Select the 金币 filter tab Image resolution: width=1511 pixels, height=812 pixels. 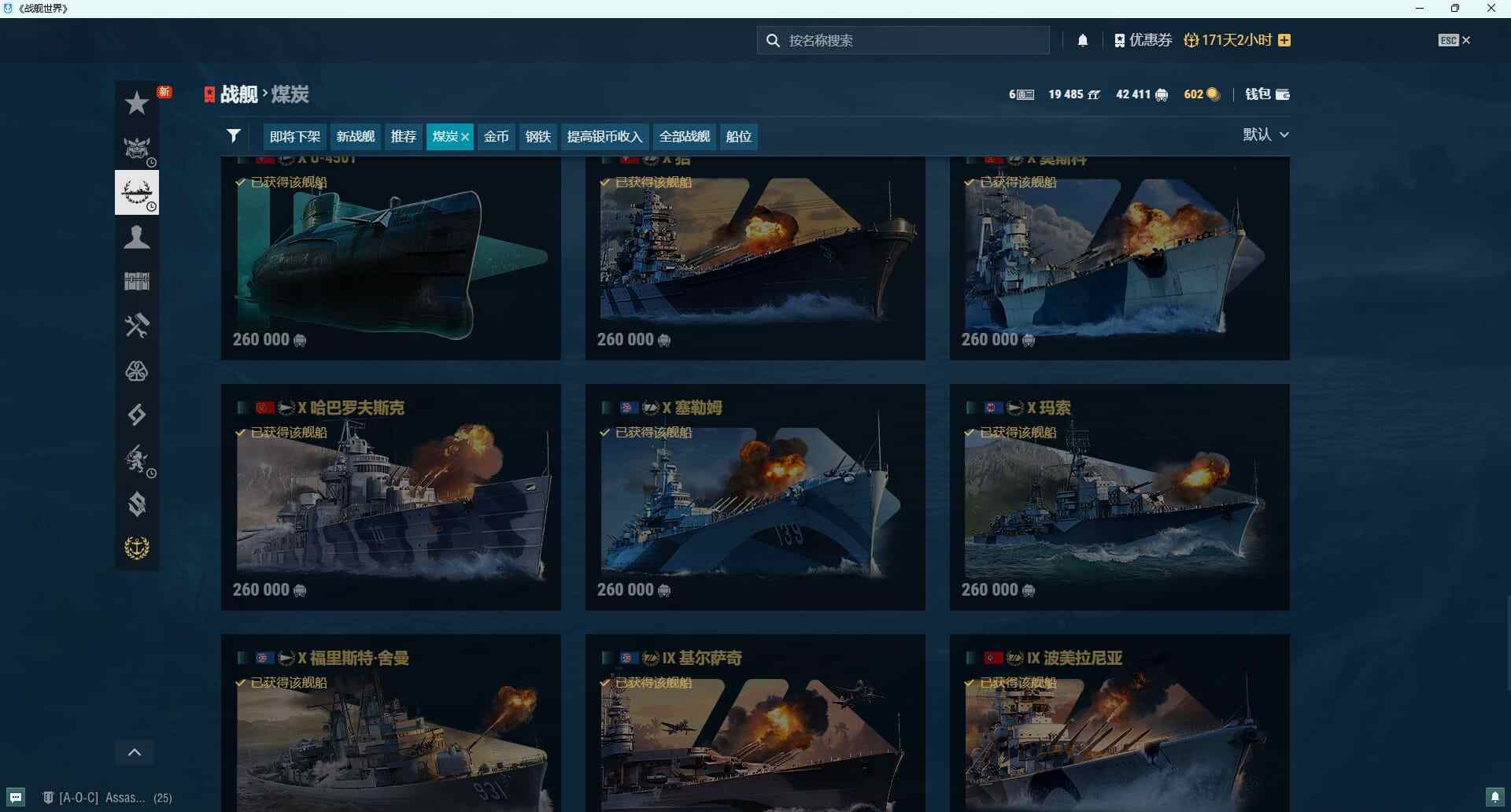(497, 136)
